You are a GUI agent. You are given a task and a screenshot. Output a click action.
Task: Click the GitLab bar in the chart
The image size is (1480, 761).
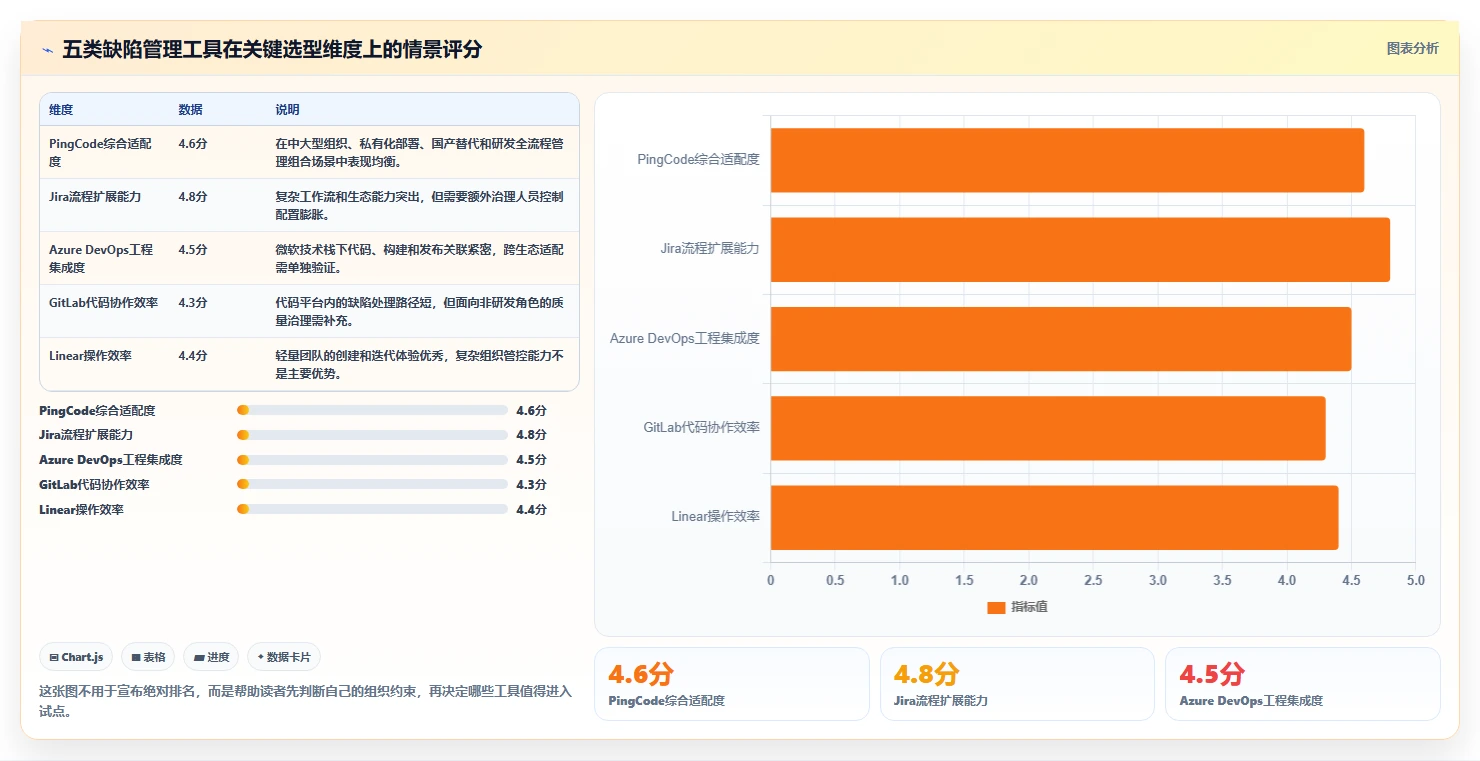click(x=1048, y=428)
